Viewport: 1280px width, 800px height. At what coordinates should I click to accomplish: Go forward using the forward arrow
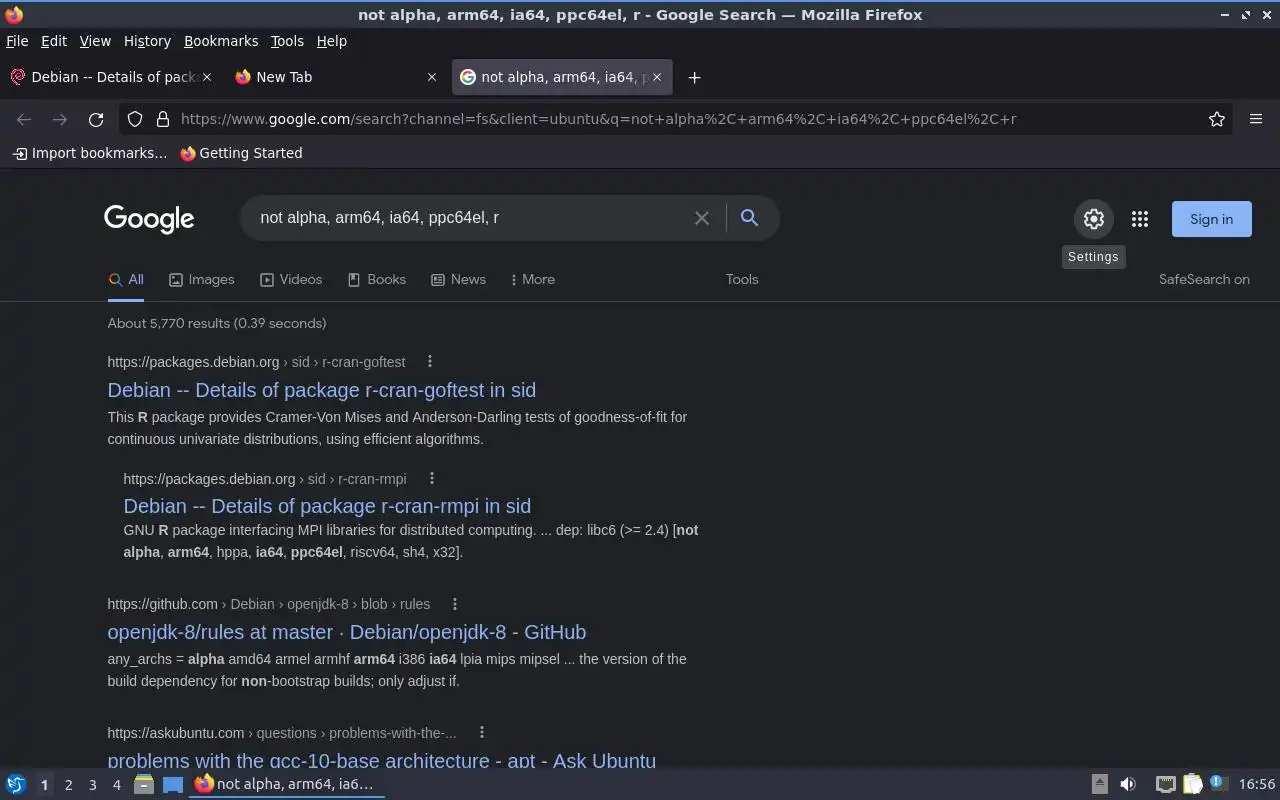pos(60,119)
